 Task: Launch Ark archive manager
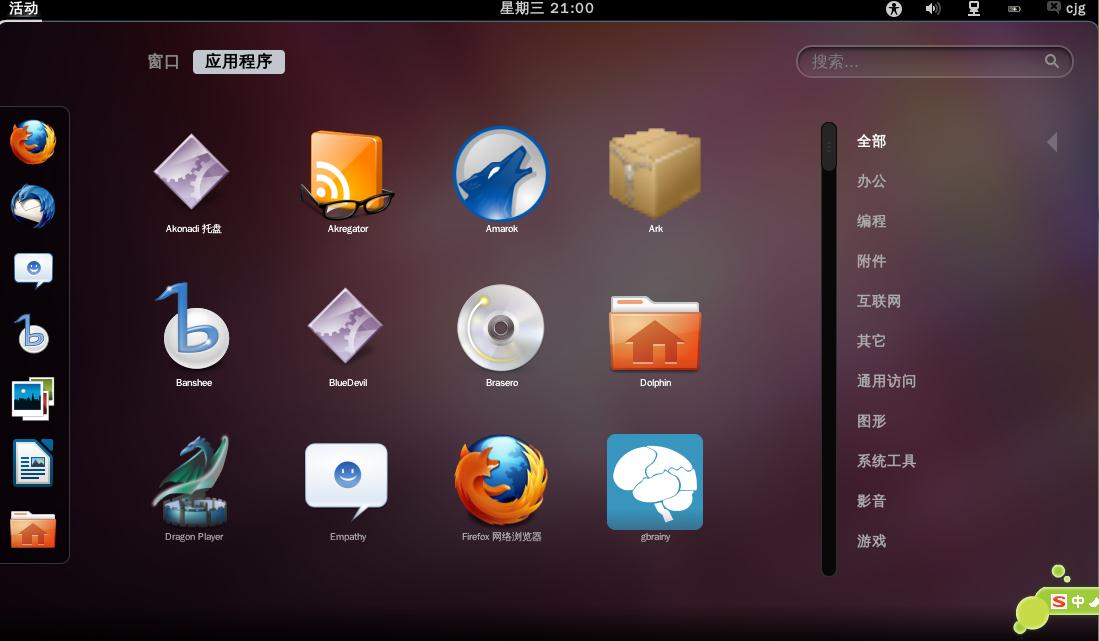pyautogui.click(x=655, y=181)
